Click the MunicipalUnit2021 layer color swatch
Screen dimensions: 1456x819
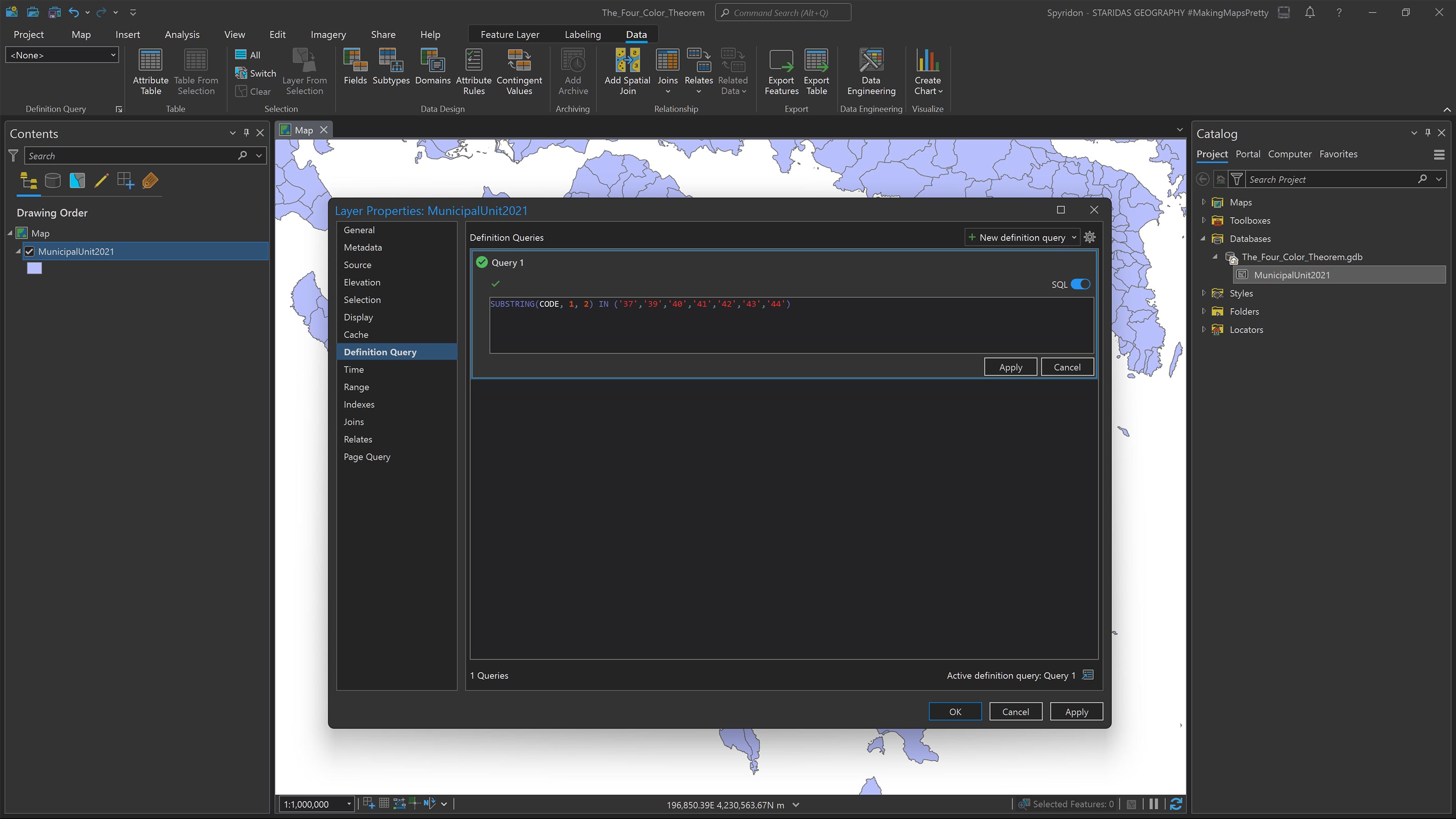34,268
